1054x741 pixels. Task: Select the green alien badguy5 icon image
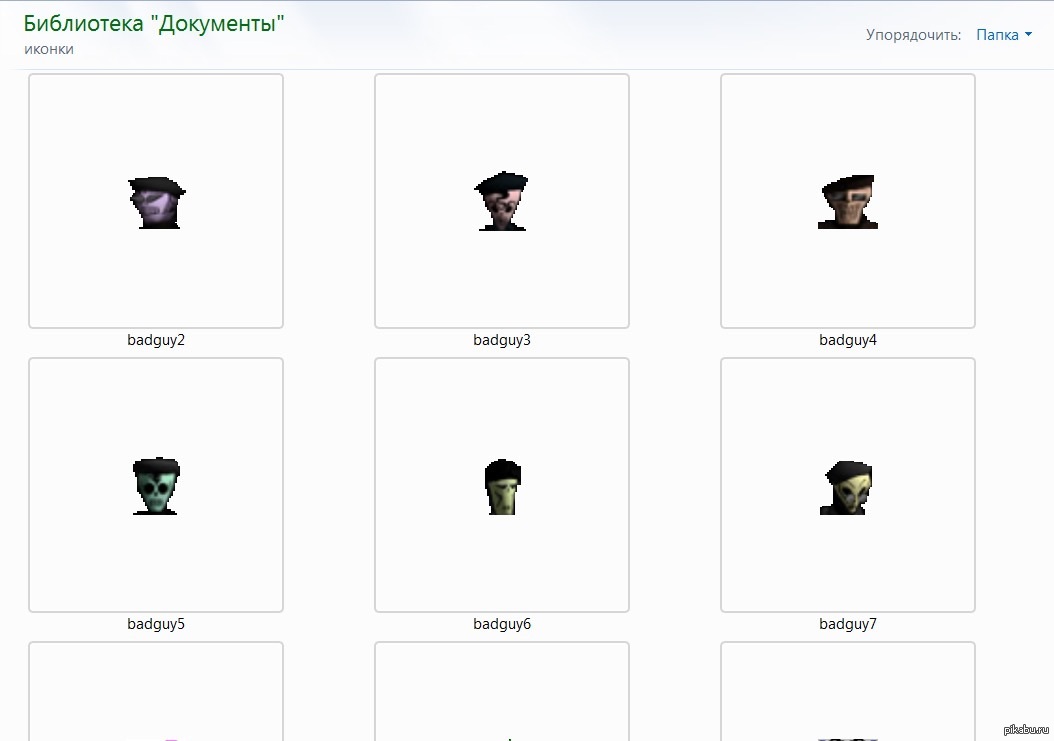[x=156, y=486]
